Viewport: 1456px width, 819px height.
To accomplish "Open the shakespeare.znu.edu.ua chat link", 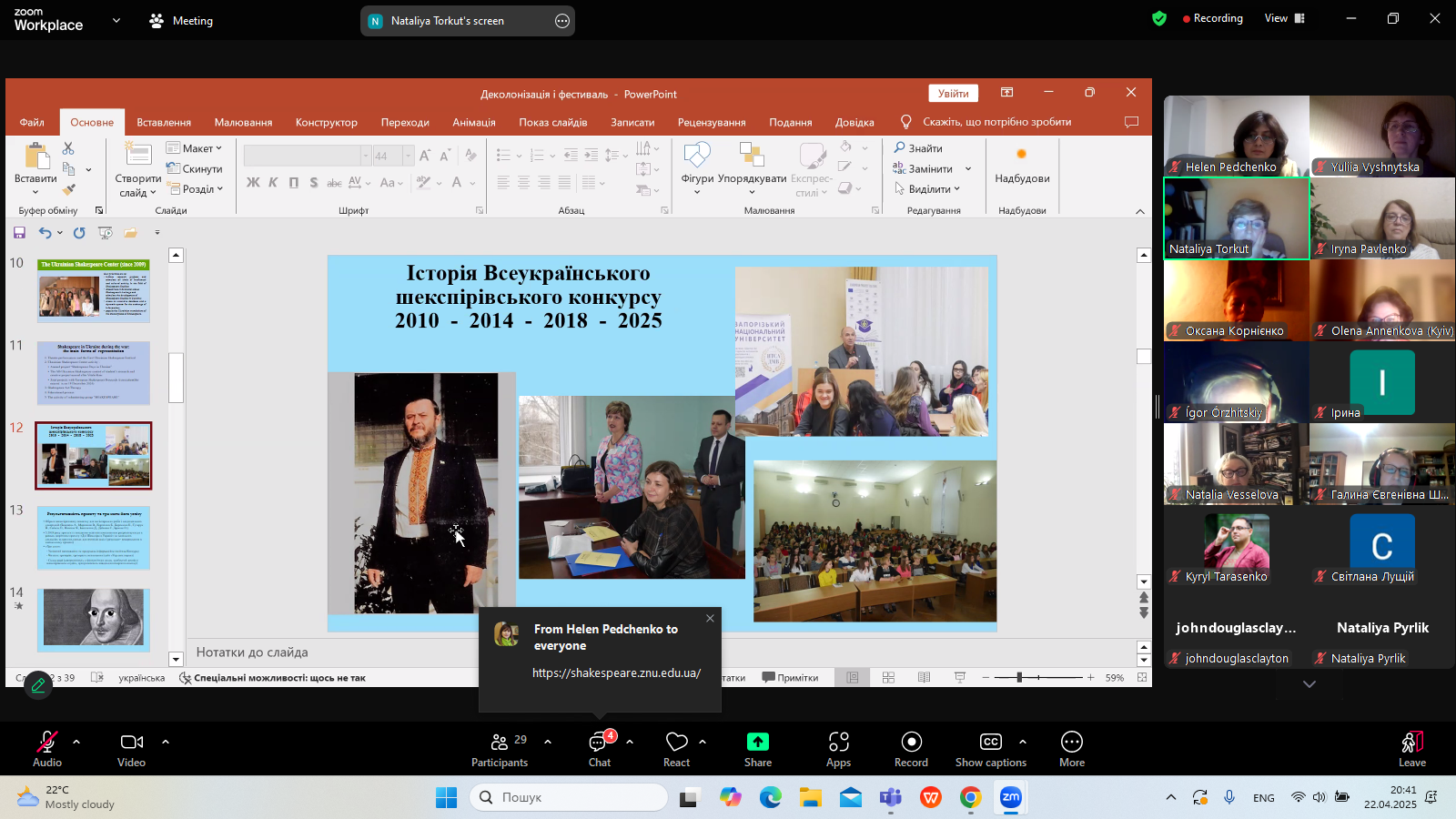I will tap(616, 673).
